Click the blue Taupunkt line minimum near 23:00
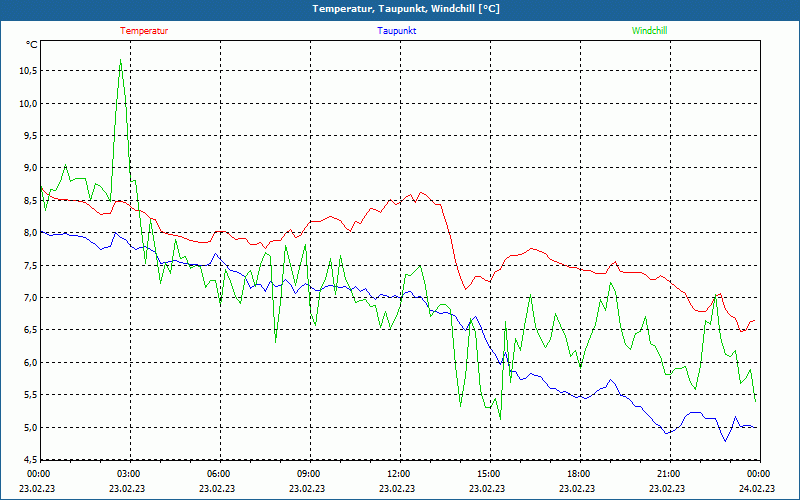Viewport: 800px width, 500px height. [x=724, y=441]
